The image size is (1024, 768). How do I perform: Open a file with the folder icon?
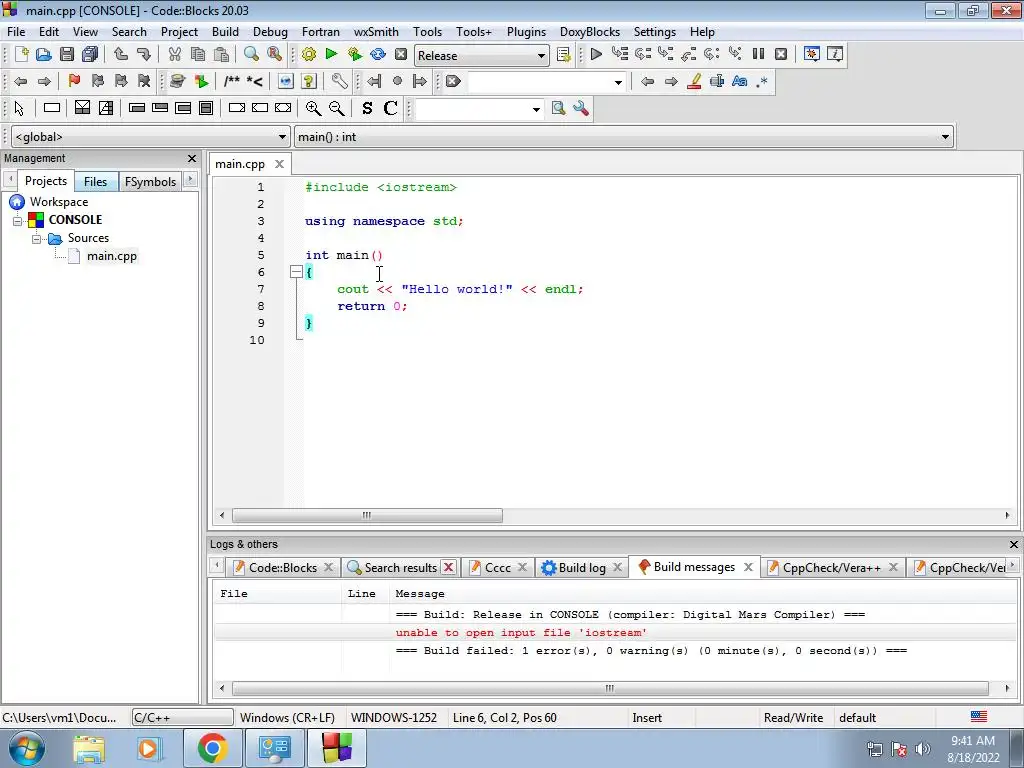point(44,54)
